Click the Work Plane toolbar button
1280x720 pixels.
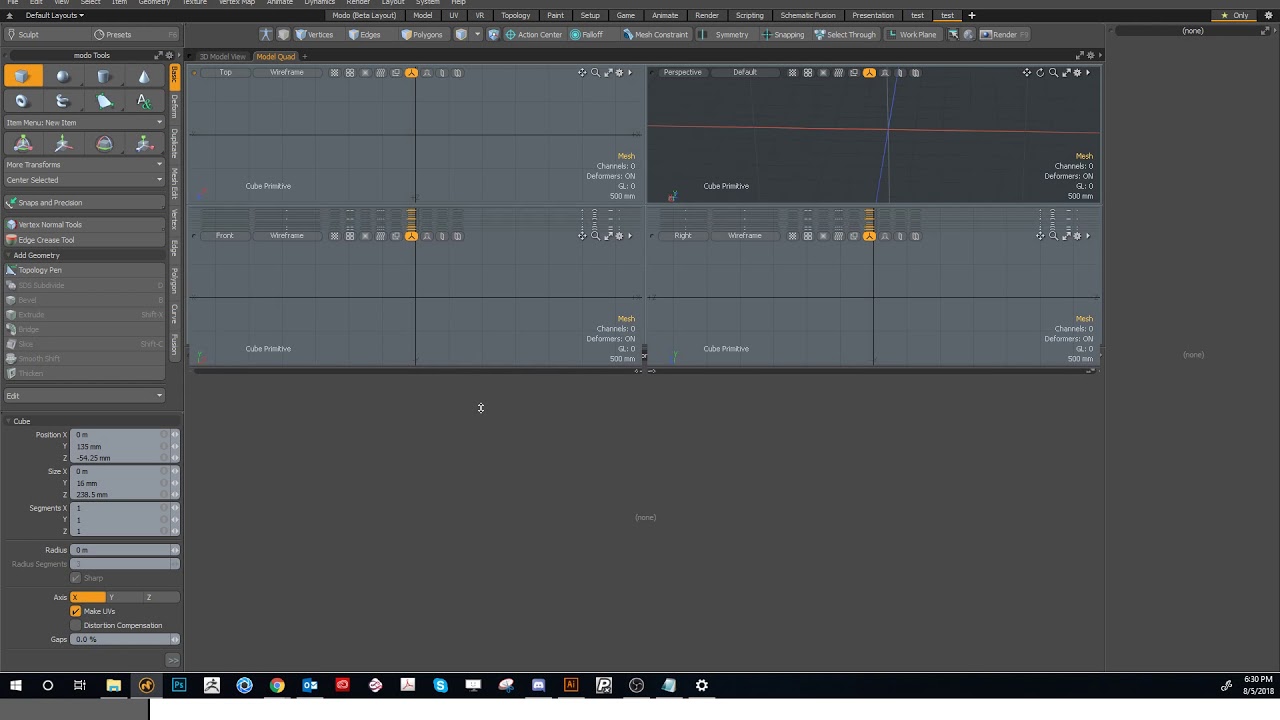click(x=911, y=34)
